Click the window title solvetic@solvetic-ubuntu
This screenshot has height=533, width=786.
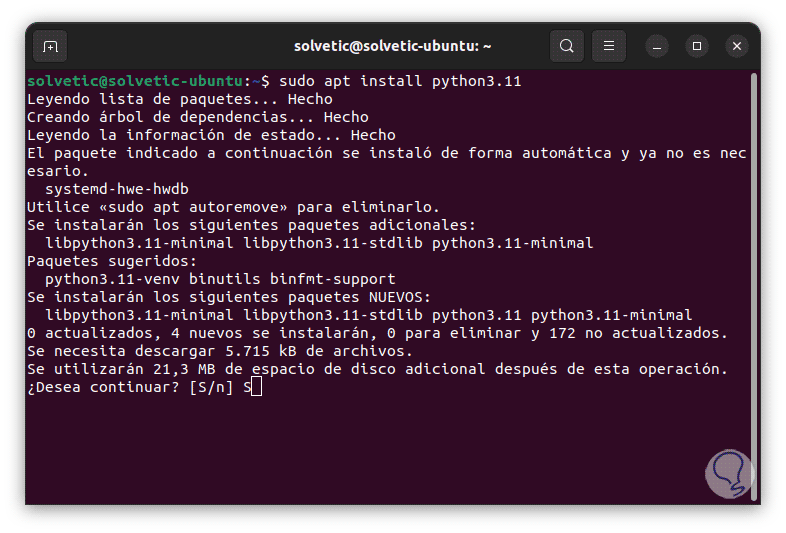click(393, 46)
